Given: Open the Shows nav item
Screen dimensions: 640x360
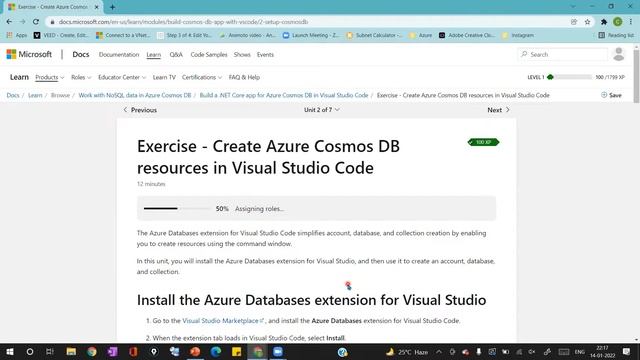Looking at the screenshot, I should (x=242, y=55).
